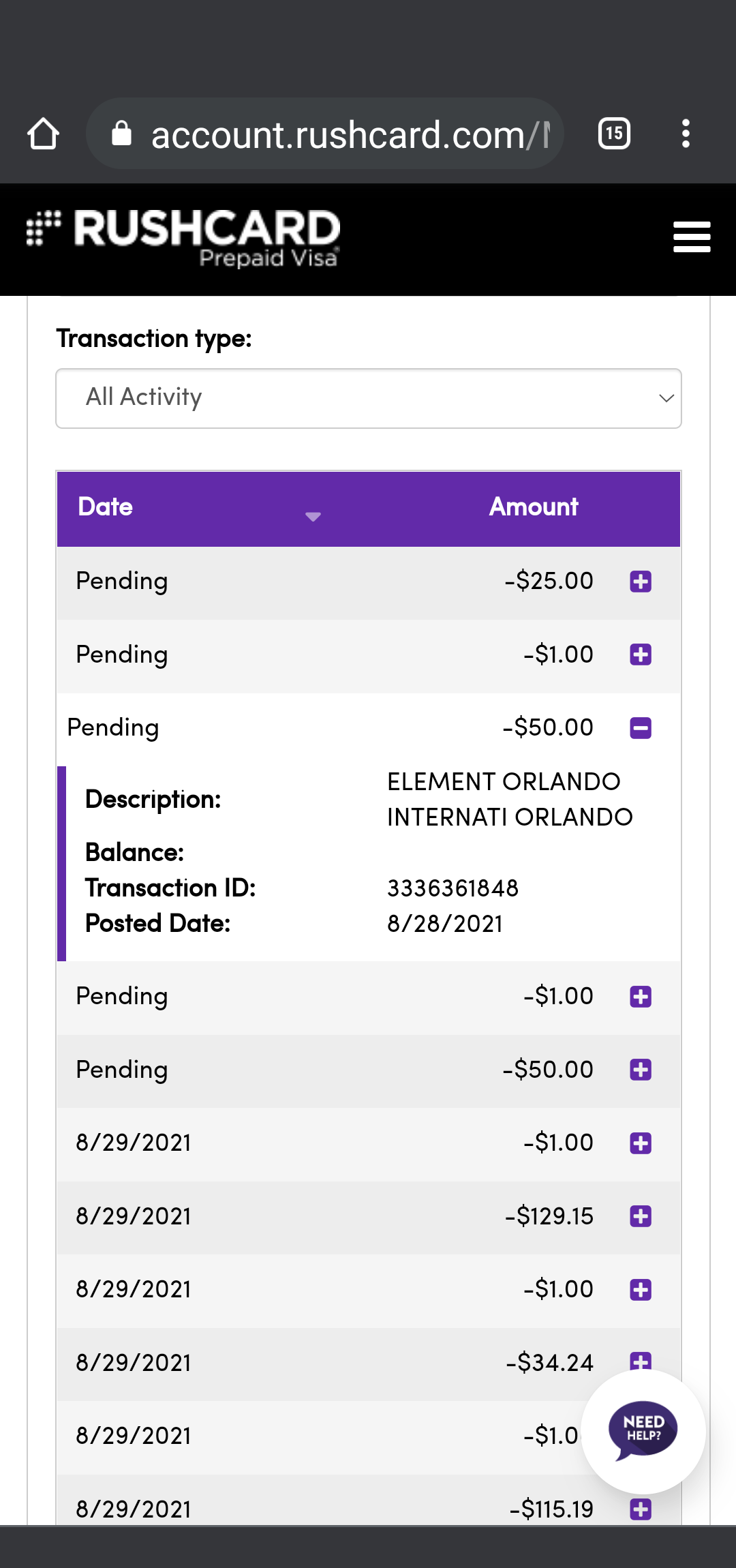Viewport: 736px width, 1568px height.
Task: Click the Amount column header
Action: [533, 508]
